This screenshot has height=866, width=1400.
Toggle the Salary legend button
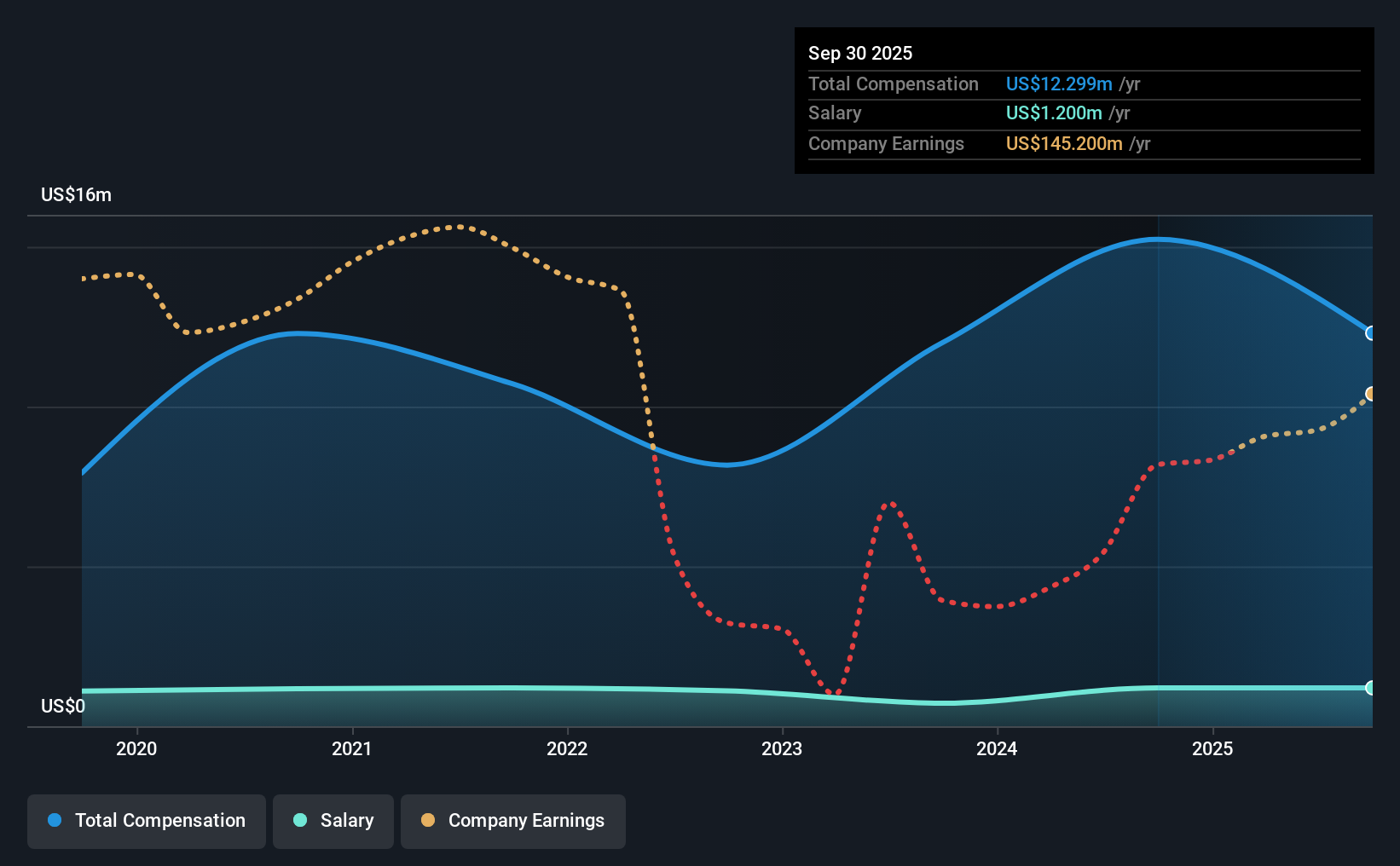click(x=333, y=821)
